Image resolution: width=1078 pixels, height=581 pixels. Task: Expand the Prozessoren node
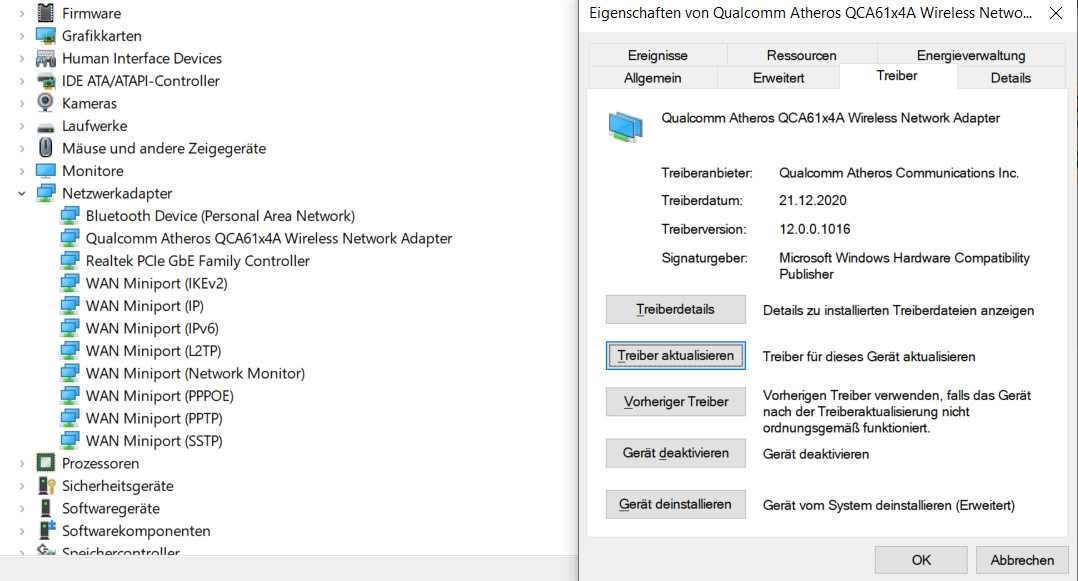point(22,463)
